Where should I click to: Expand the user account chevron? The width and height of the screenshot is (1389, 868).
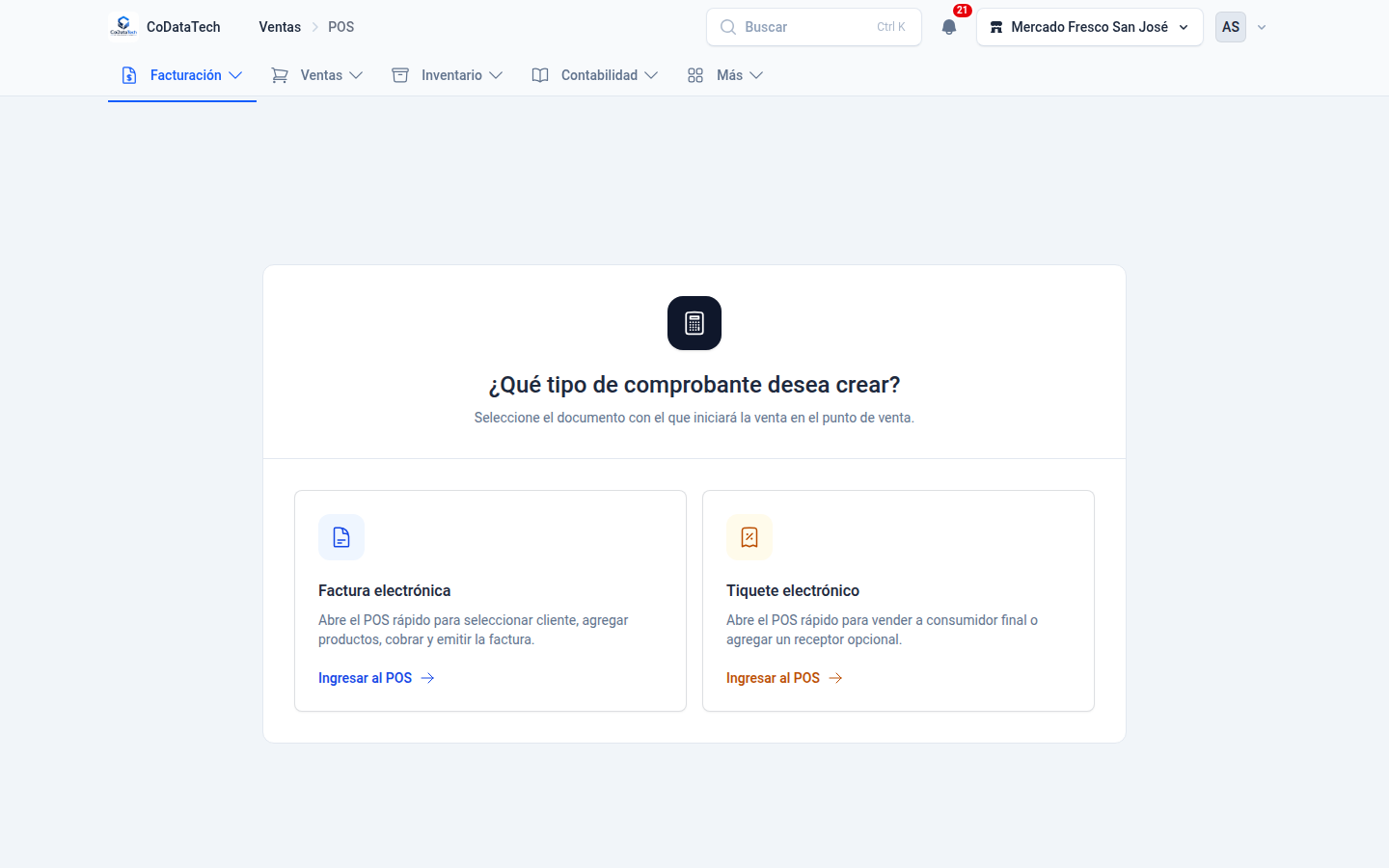coord(1262,27)
